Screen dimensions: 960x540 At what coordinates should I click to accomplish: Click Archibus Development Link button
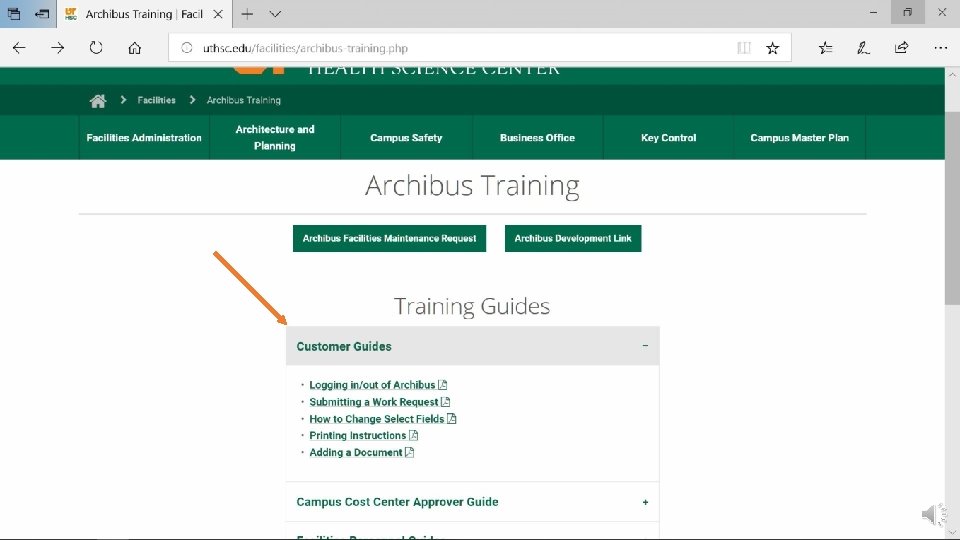(573, 238)
